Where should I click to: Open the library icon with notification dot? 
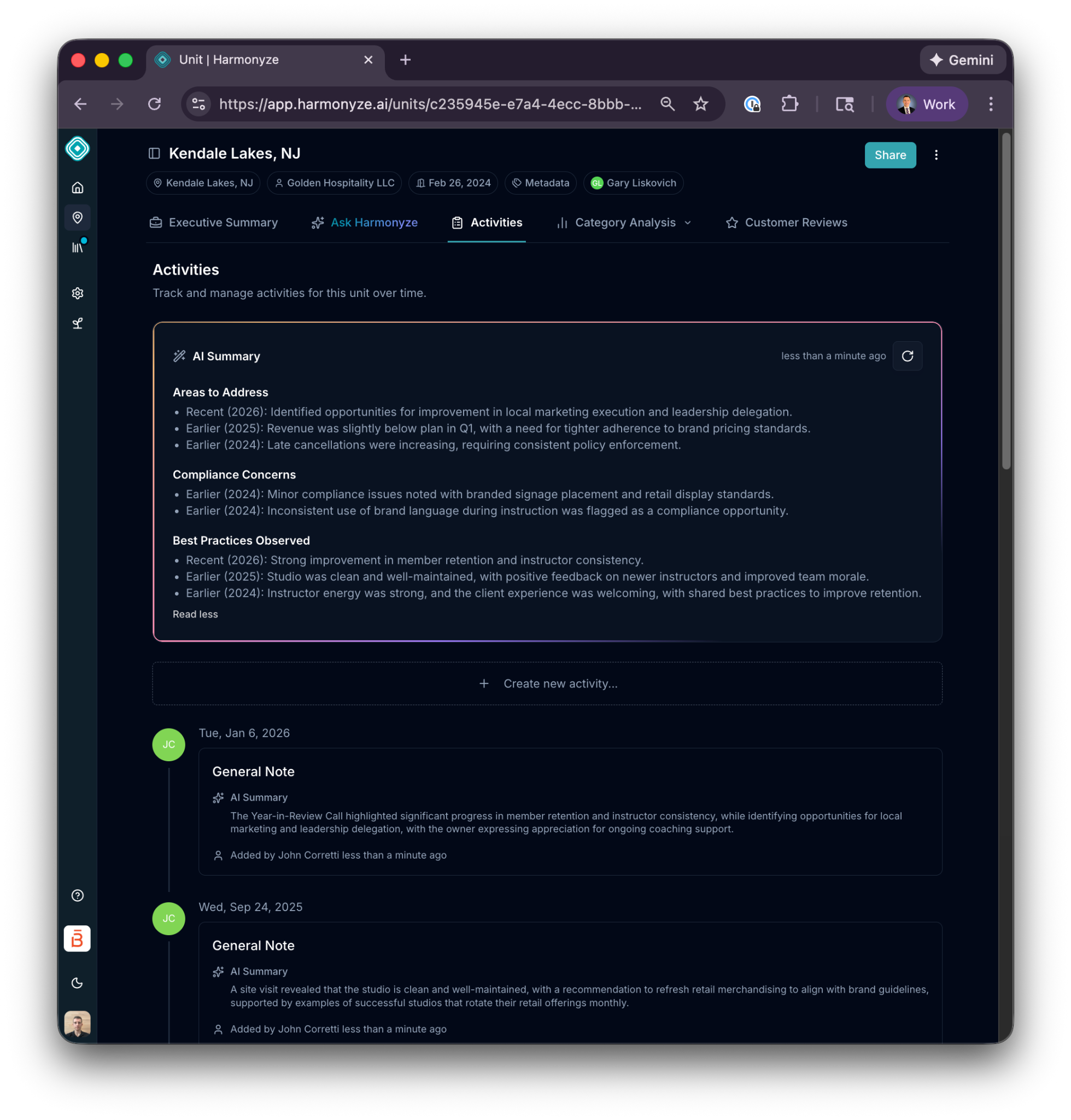click(x=78, y=247)
